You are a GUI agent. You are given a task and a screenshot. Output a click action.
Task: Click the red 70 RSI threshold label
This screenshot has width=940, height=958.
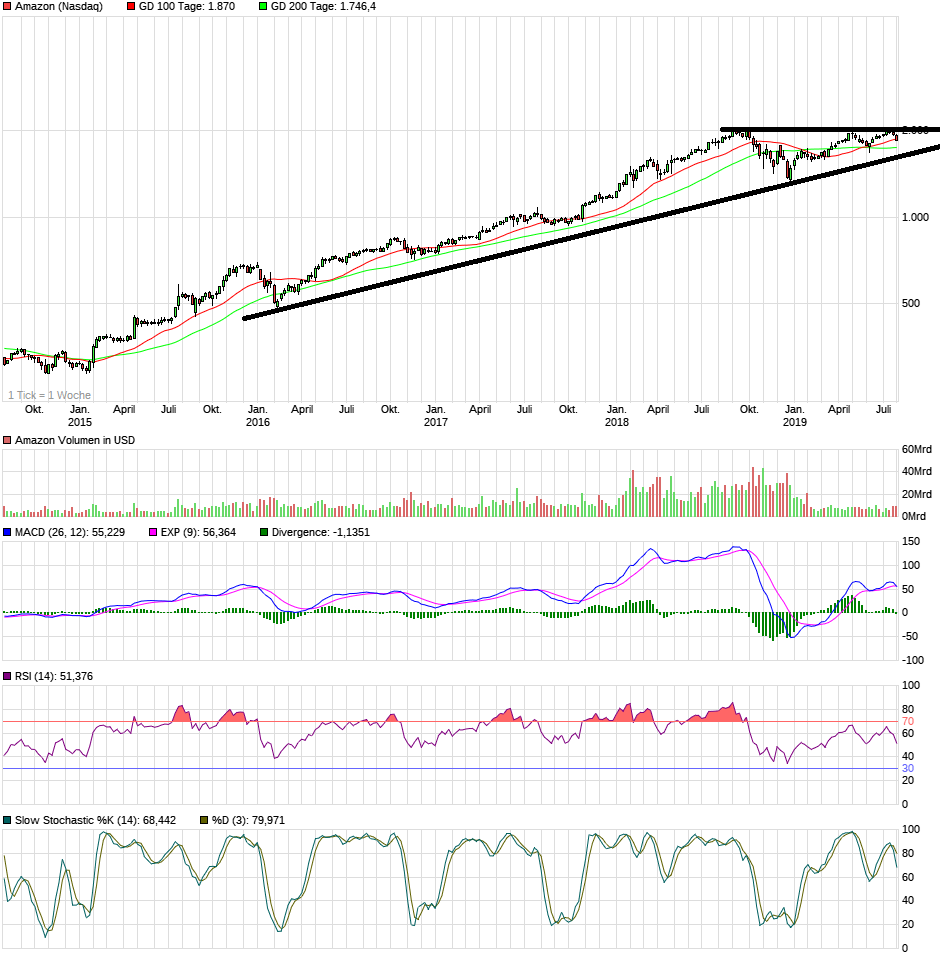(908, 722)
